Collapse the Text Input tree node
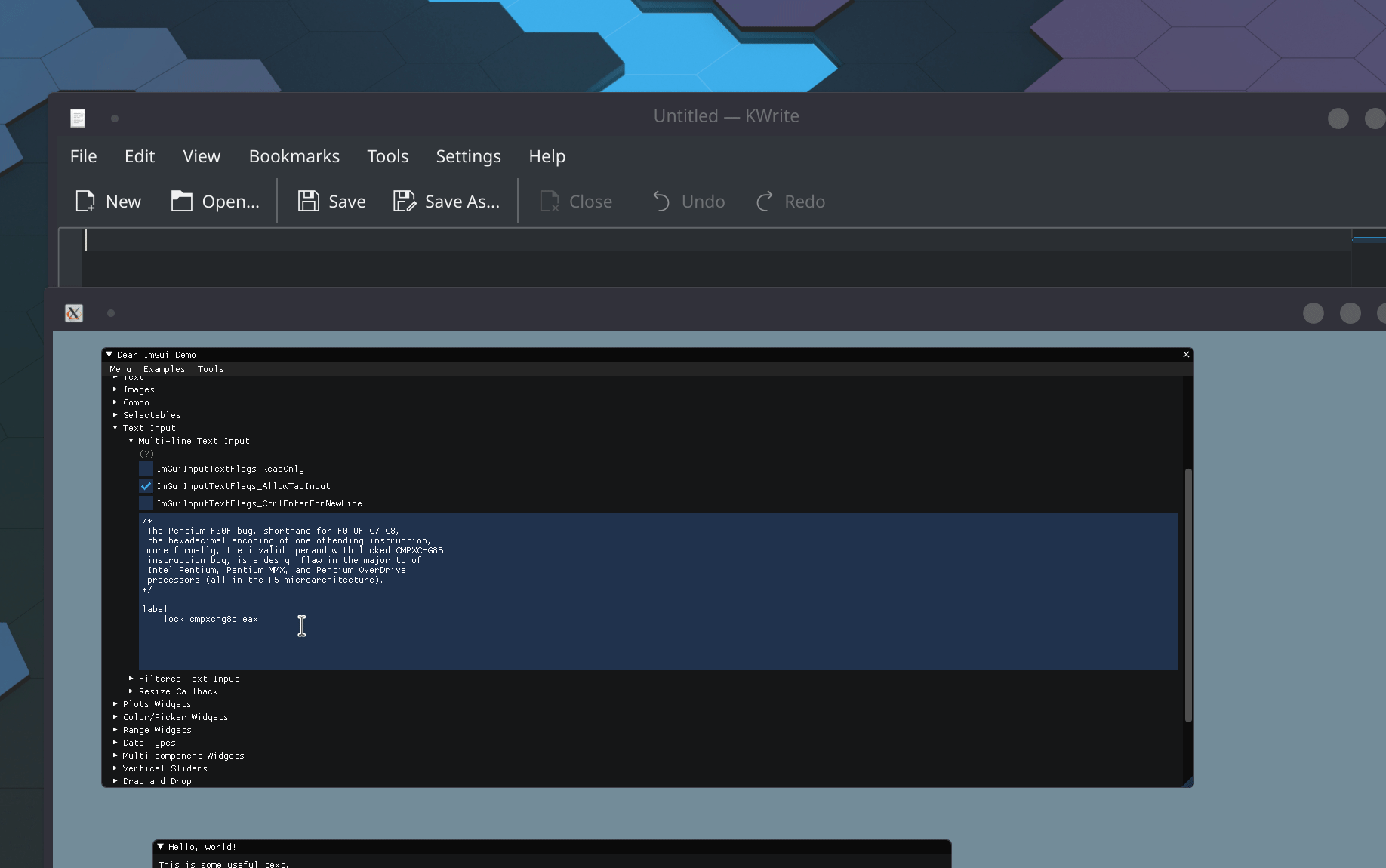 [x=115, y=428]
